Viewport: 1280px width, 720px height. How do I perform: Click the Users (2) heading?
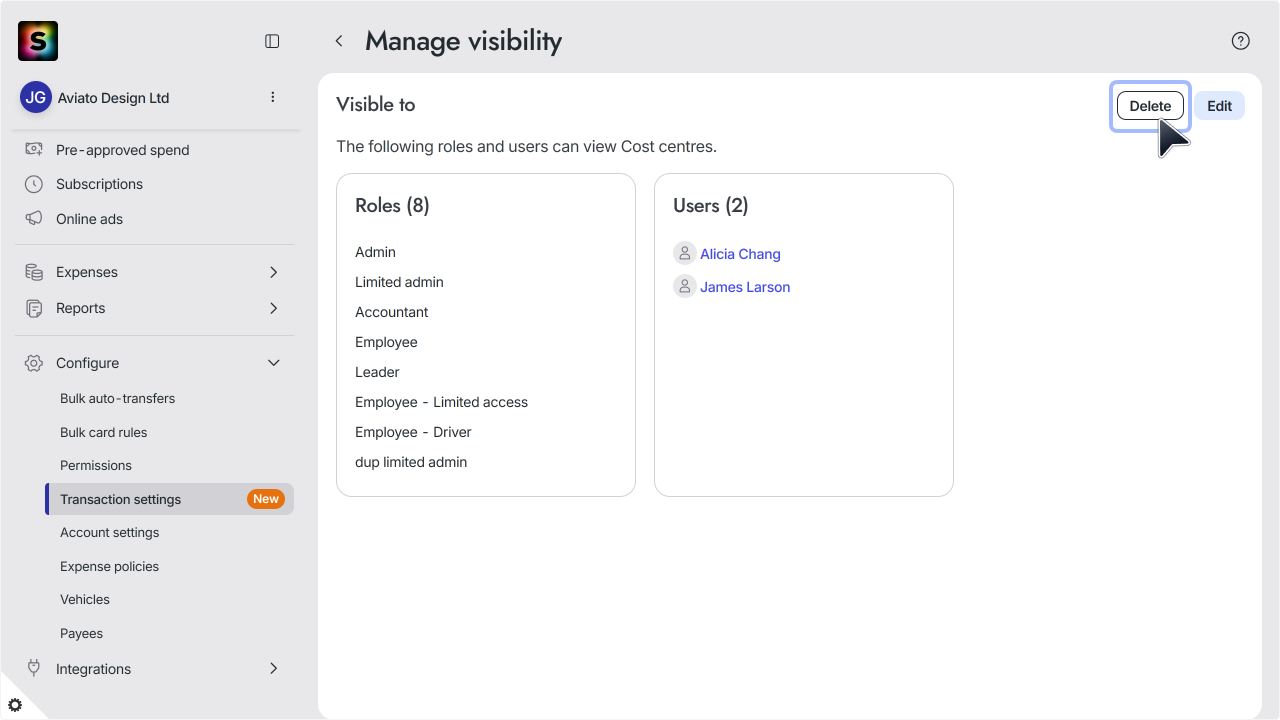tap(711, 205)
